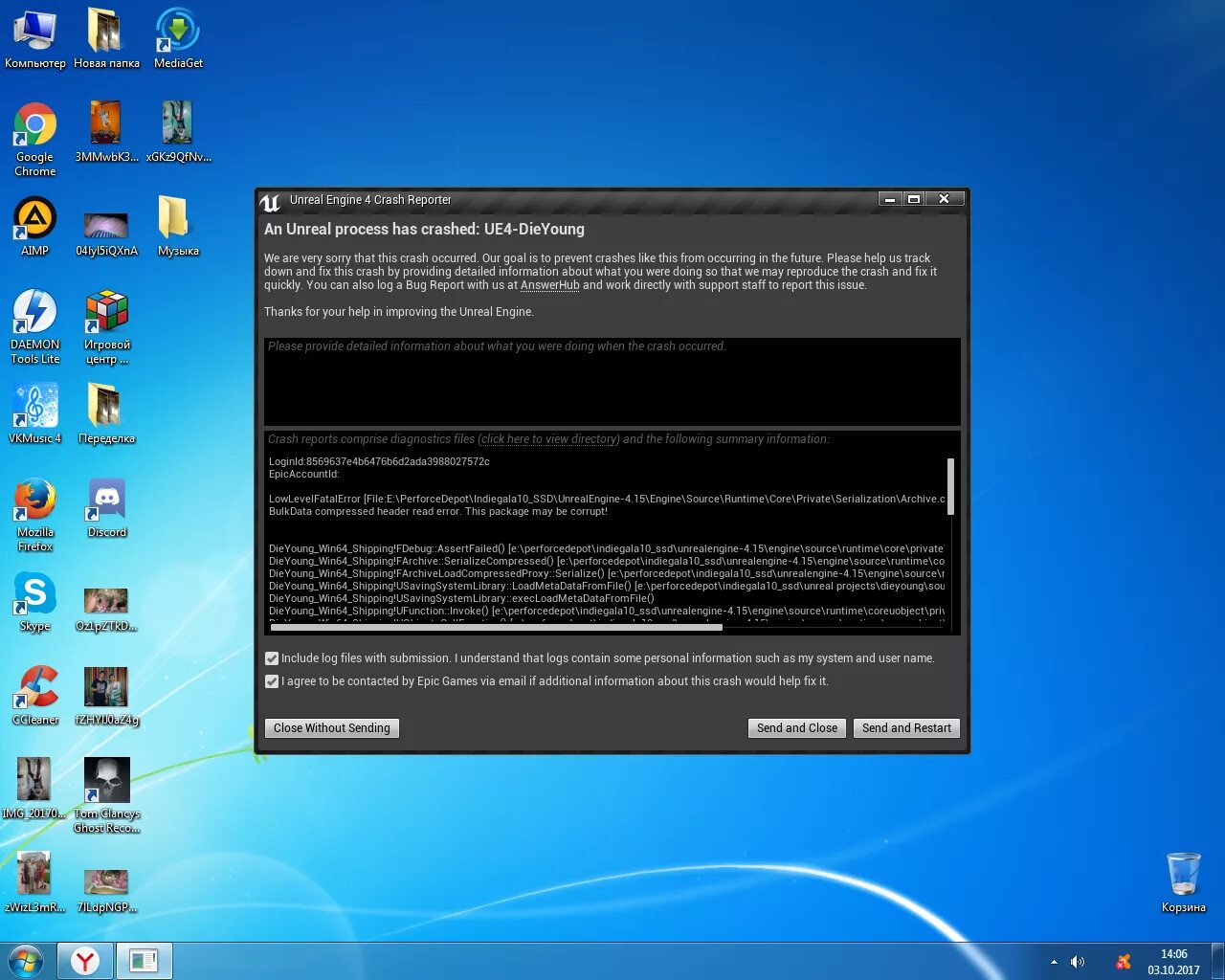Viewport: 1225px width, 980px height.
Task: Minimize the Crash Reporter window
Action: 890,199
